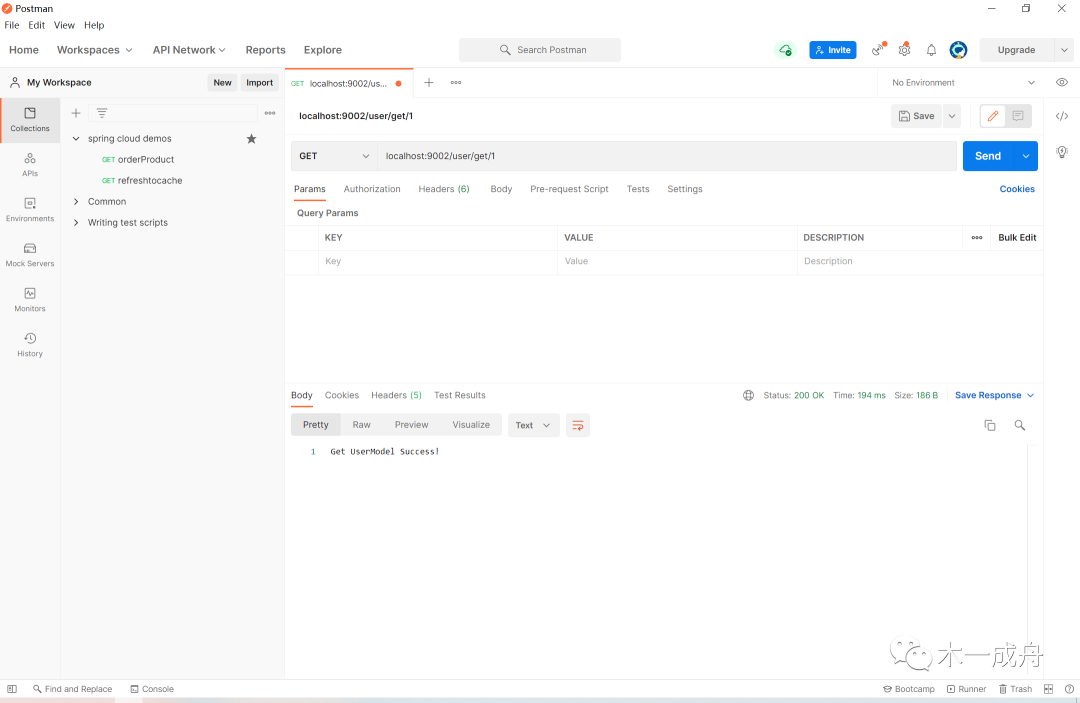This screenshot has width=1080, height=703.
Task: Open the No Environment selector
Action: point(962,83)
